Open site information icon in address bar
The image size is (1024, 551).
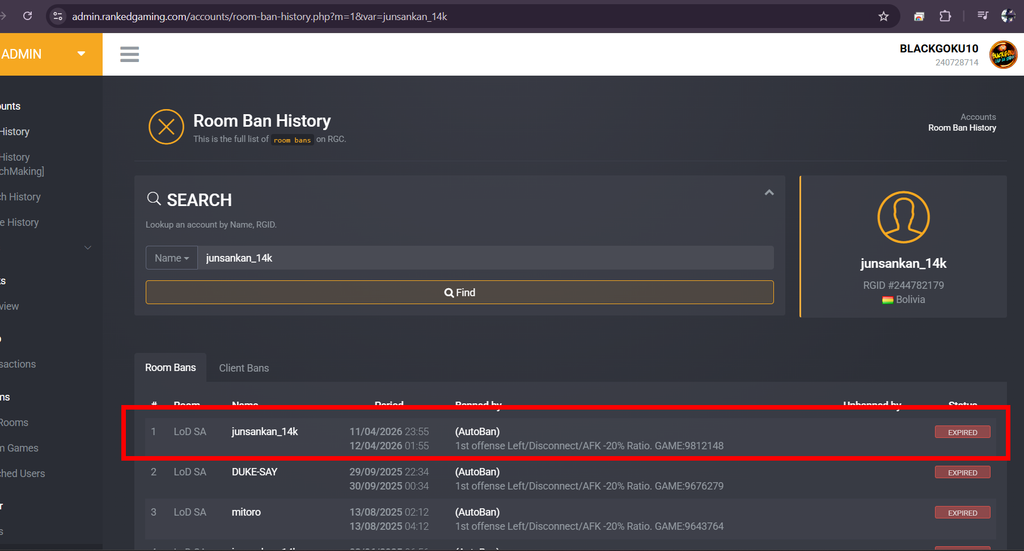pos(57,16)
